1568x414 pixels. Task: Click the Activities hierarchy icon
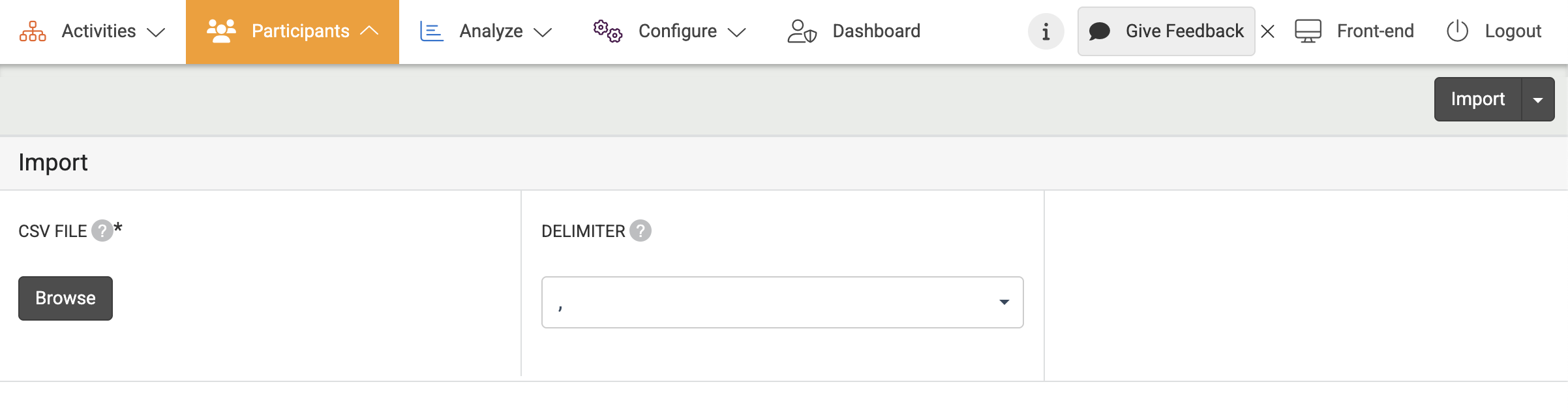(33, 31)
